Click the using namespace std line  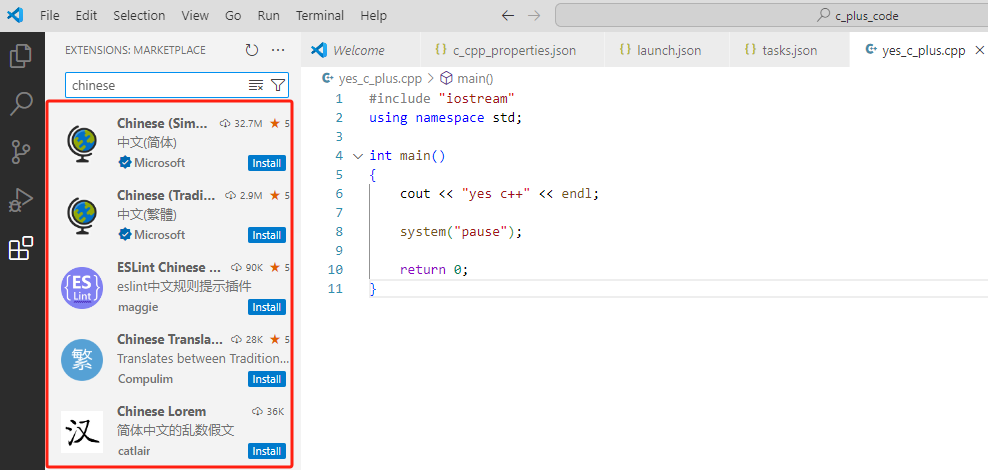446,117
